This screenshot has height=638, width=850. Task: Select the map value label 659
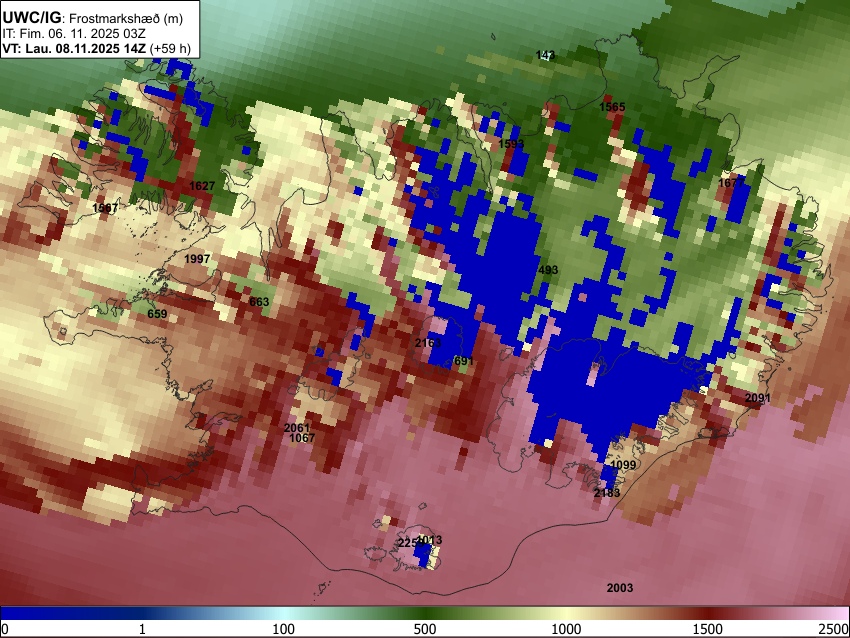[x=157, y=314]
